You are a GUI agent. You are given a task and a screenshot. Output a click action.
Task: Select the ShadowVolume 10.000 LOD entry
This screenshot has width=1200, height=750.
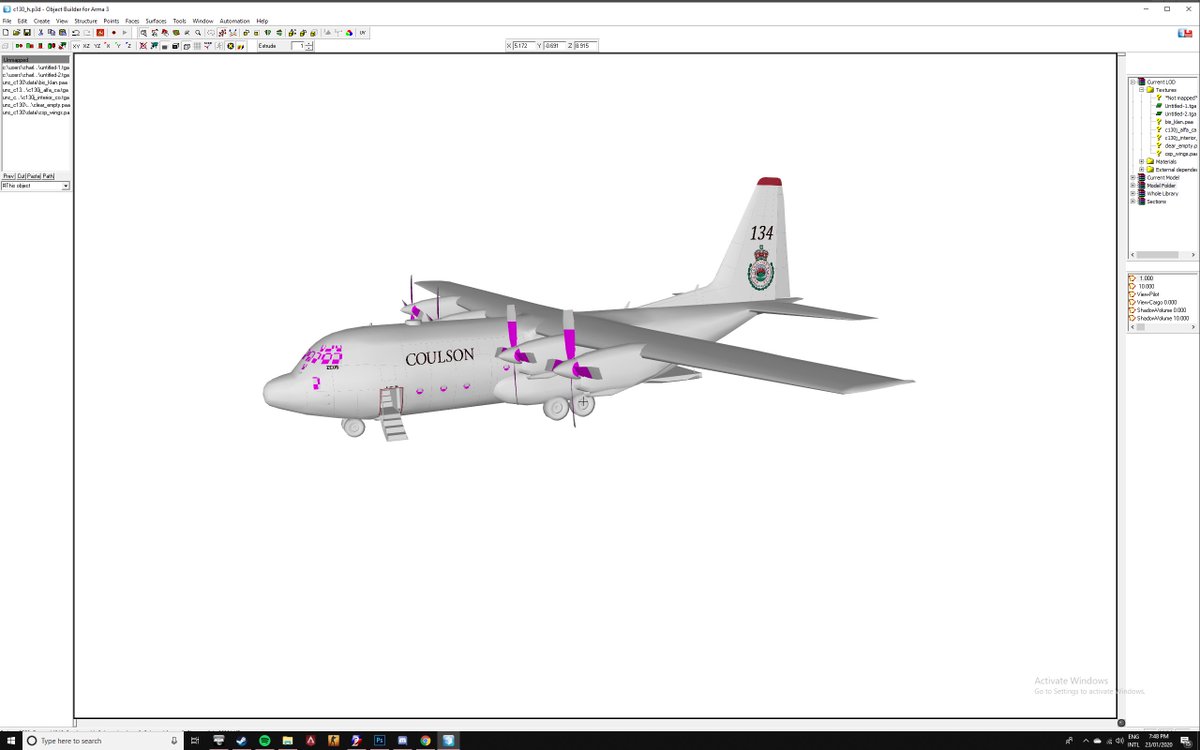click(1161, 318)
